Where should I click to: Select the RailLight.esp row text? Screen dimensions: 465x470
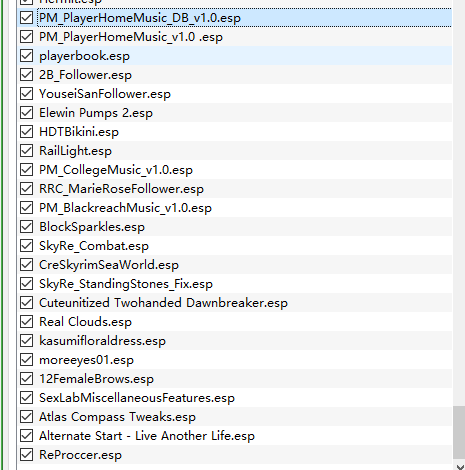(x=75, y=151)
